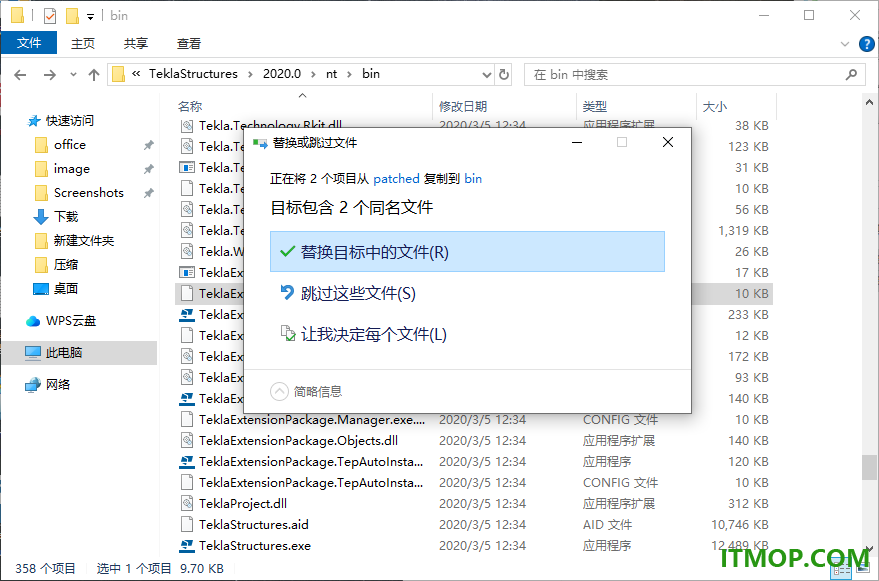Switch to the 查看 ribbon tab
This screenshot has width=879, height=581.
[x=189, y=43]
